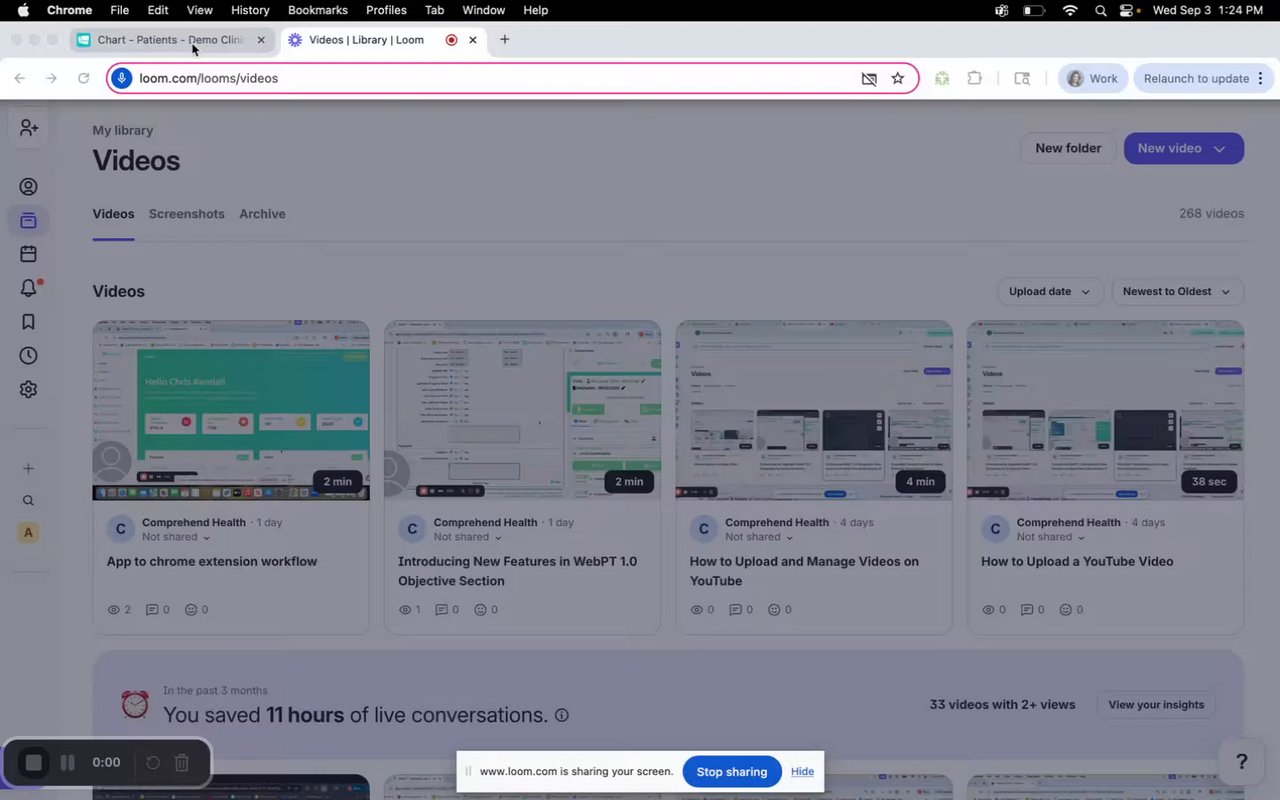Open a new browser tab with plus button
Screen dimensions: 1280x800
(504, 40)
